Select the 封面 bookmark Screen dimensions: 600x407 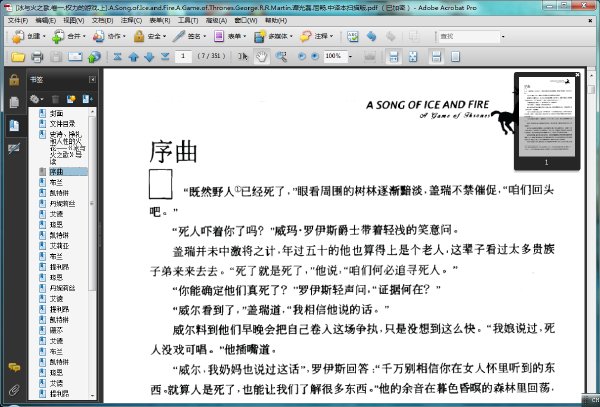(56, 114)
